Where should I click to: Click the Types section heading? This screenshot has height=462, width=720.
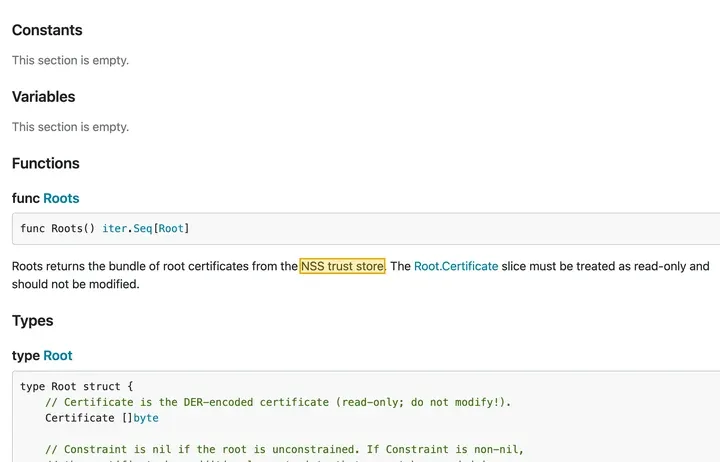tap(33, 321)
